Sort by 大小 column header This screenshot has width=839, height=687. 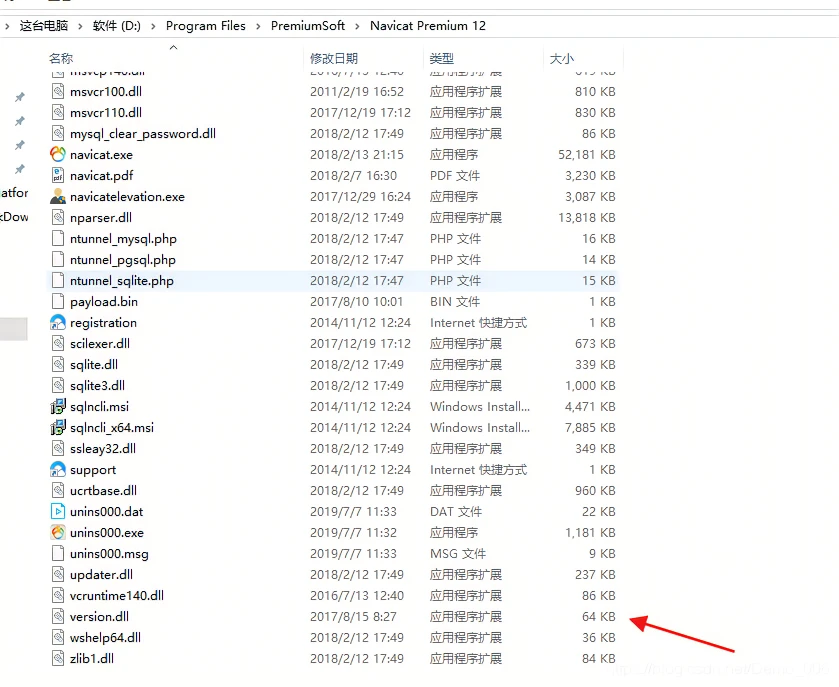tap(562, 58)
